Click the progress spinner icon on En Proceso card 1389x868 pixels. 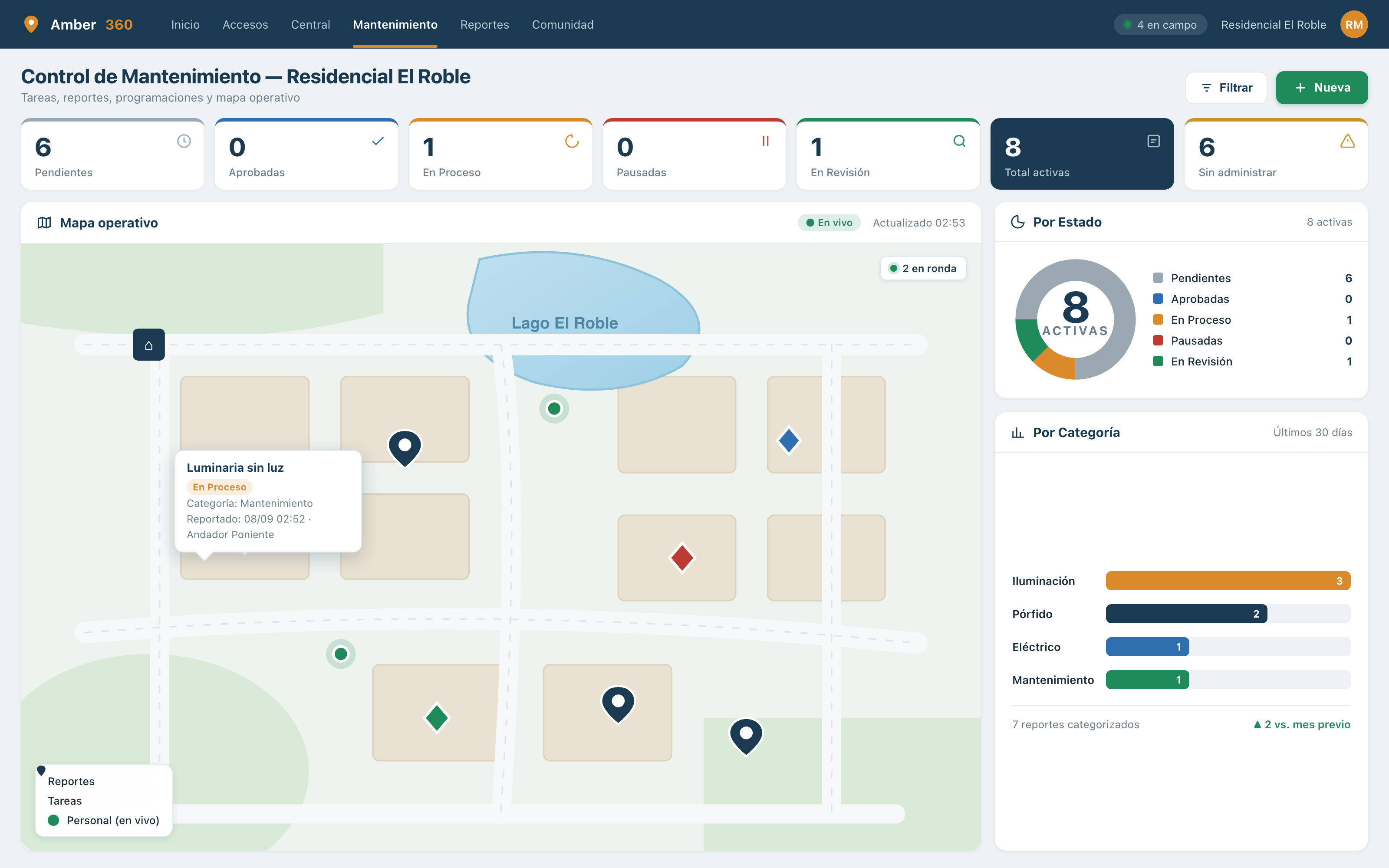[x=572, y=141]
